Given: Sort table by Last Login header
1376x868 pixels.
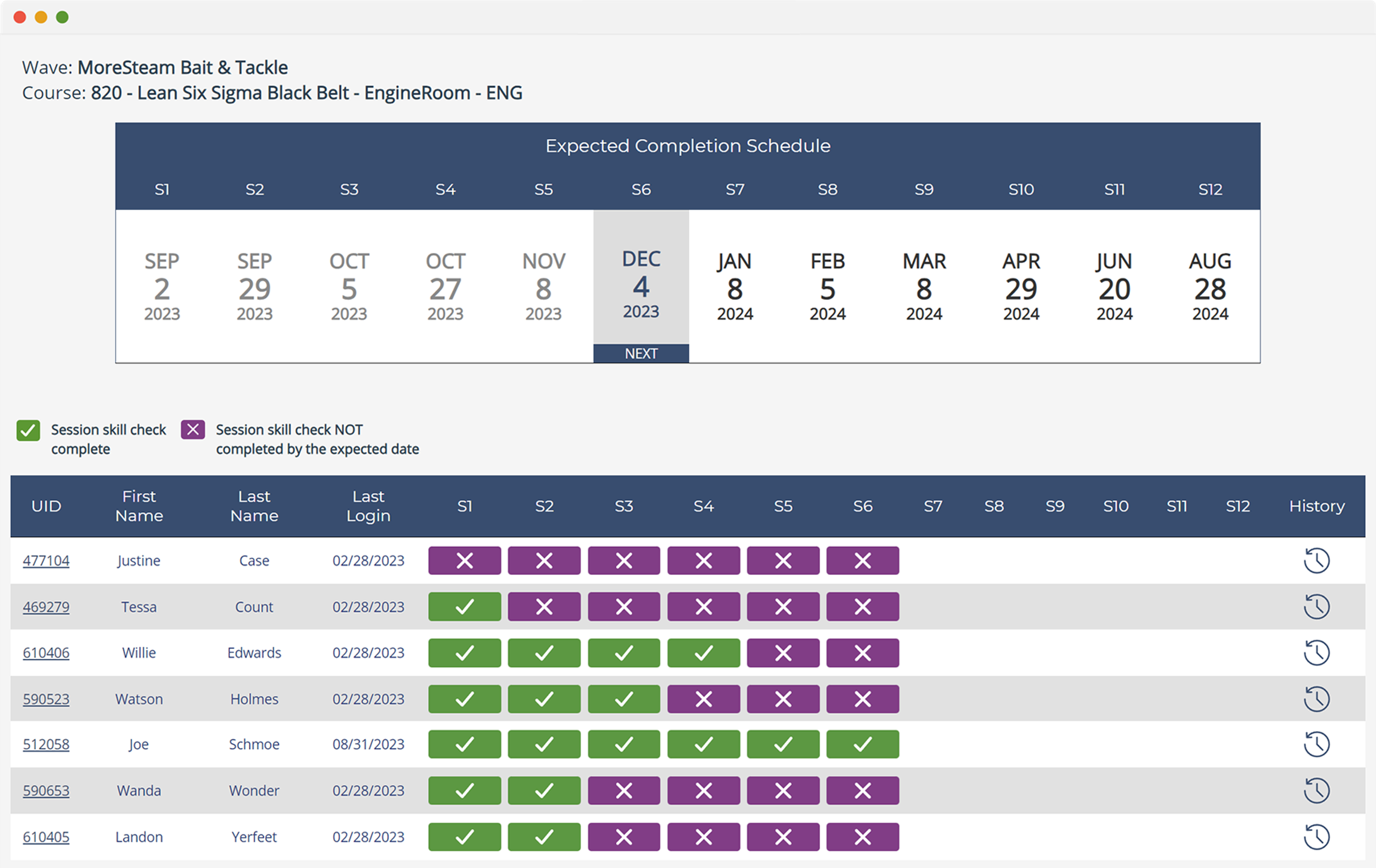Looking at the screenshot, I should coord(368,506).
